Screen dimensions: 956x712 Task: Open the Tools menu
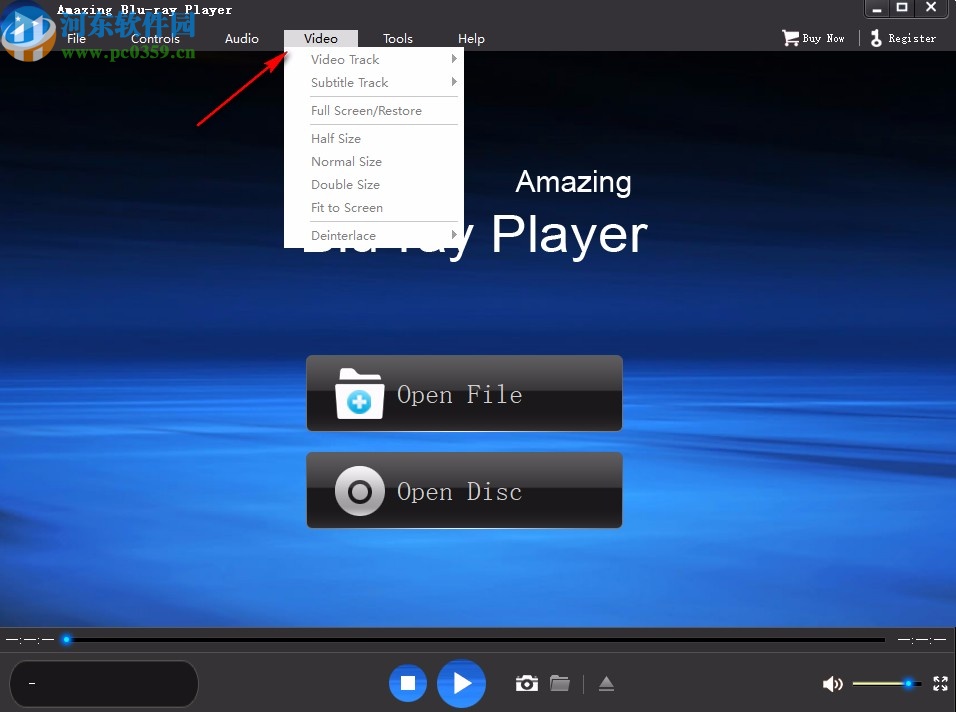pos(397,38)
